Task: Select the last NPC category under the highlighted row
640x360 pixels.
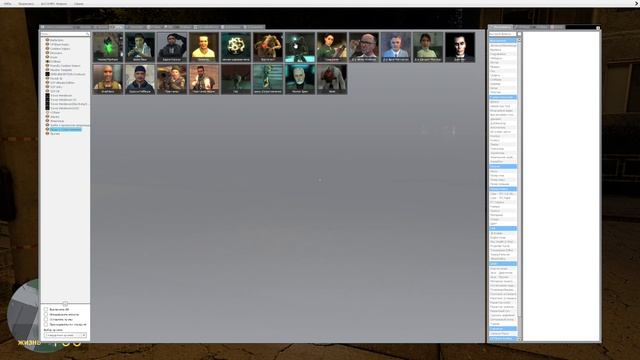Action: point(55,134)
